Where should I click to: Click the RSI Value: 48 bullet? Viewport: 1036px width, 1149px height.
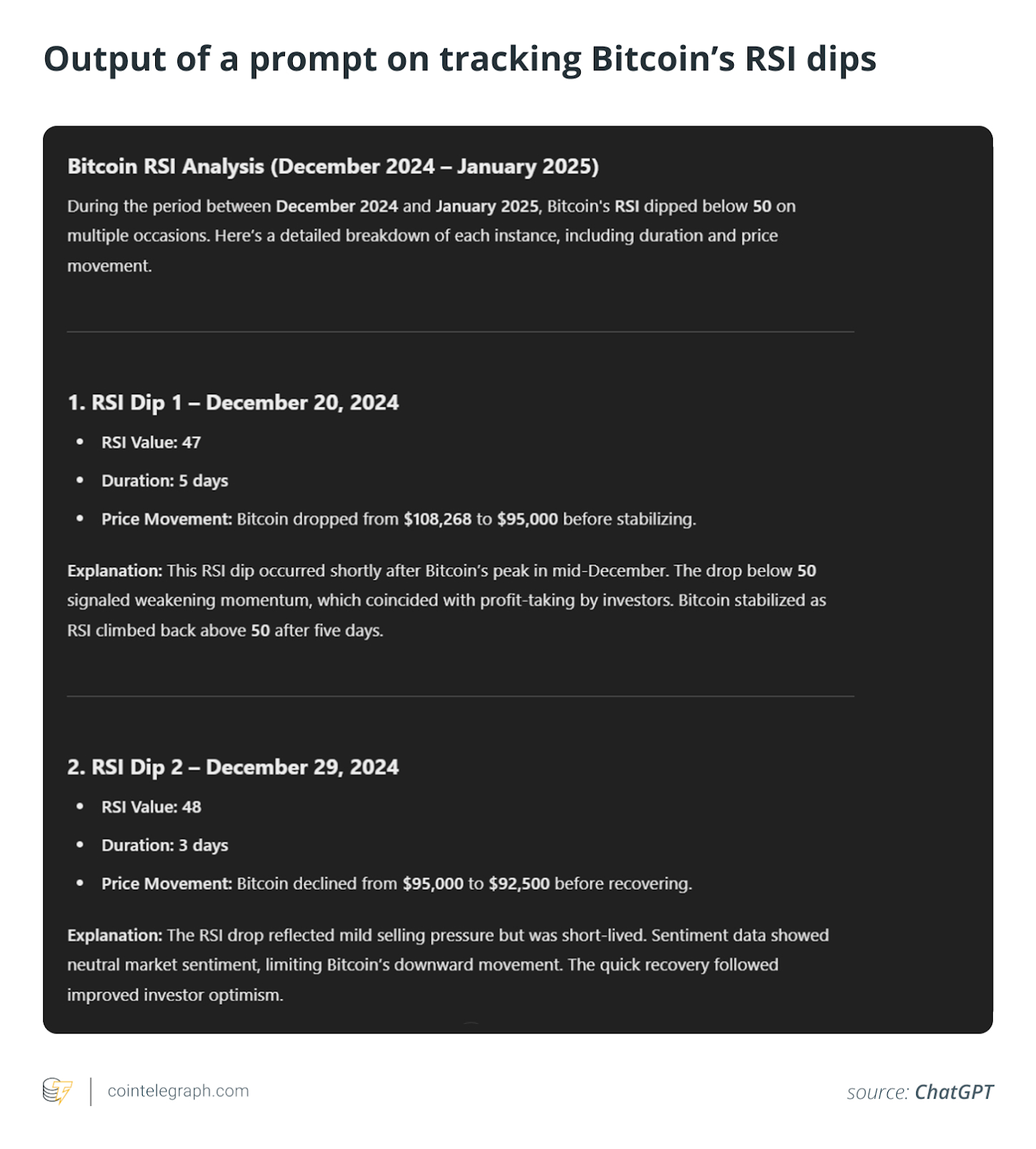pyautogui.click(x=151, y=807)
